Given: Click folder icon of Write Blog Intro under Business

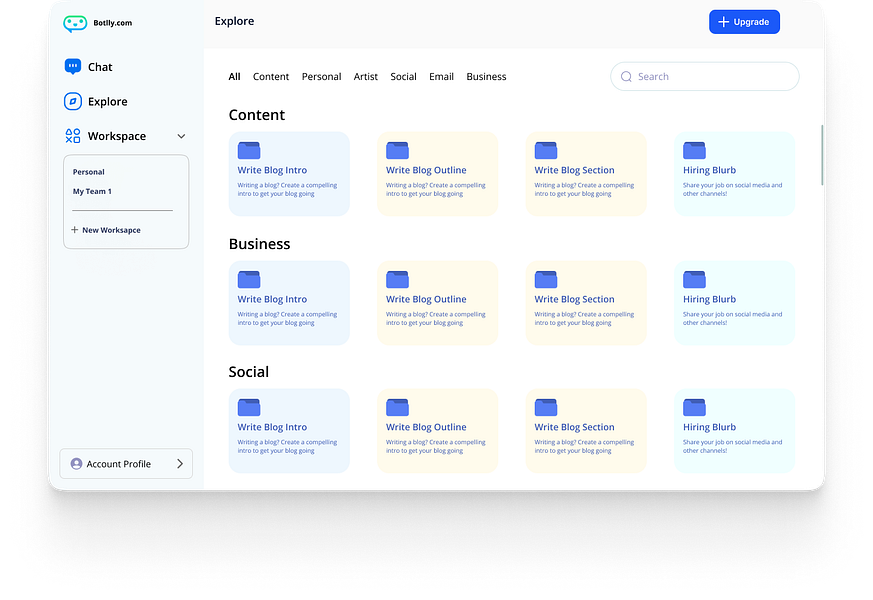Looking at the screenshot, I should click(x=249, y=279).
